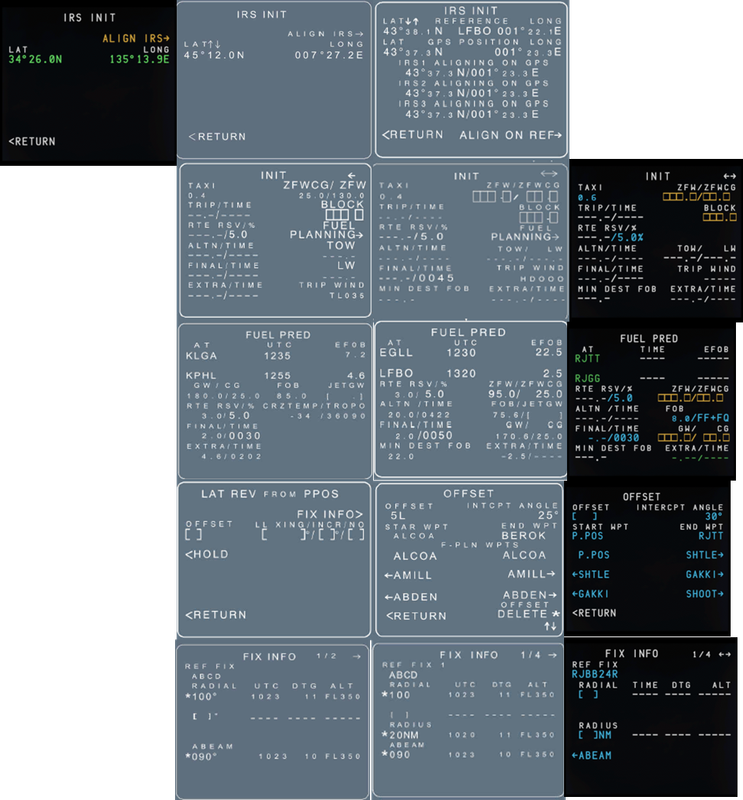
Task: Select intercept angle 30° on black OFFSET page
Action: (x=714, y=516)
